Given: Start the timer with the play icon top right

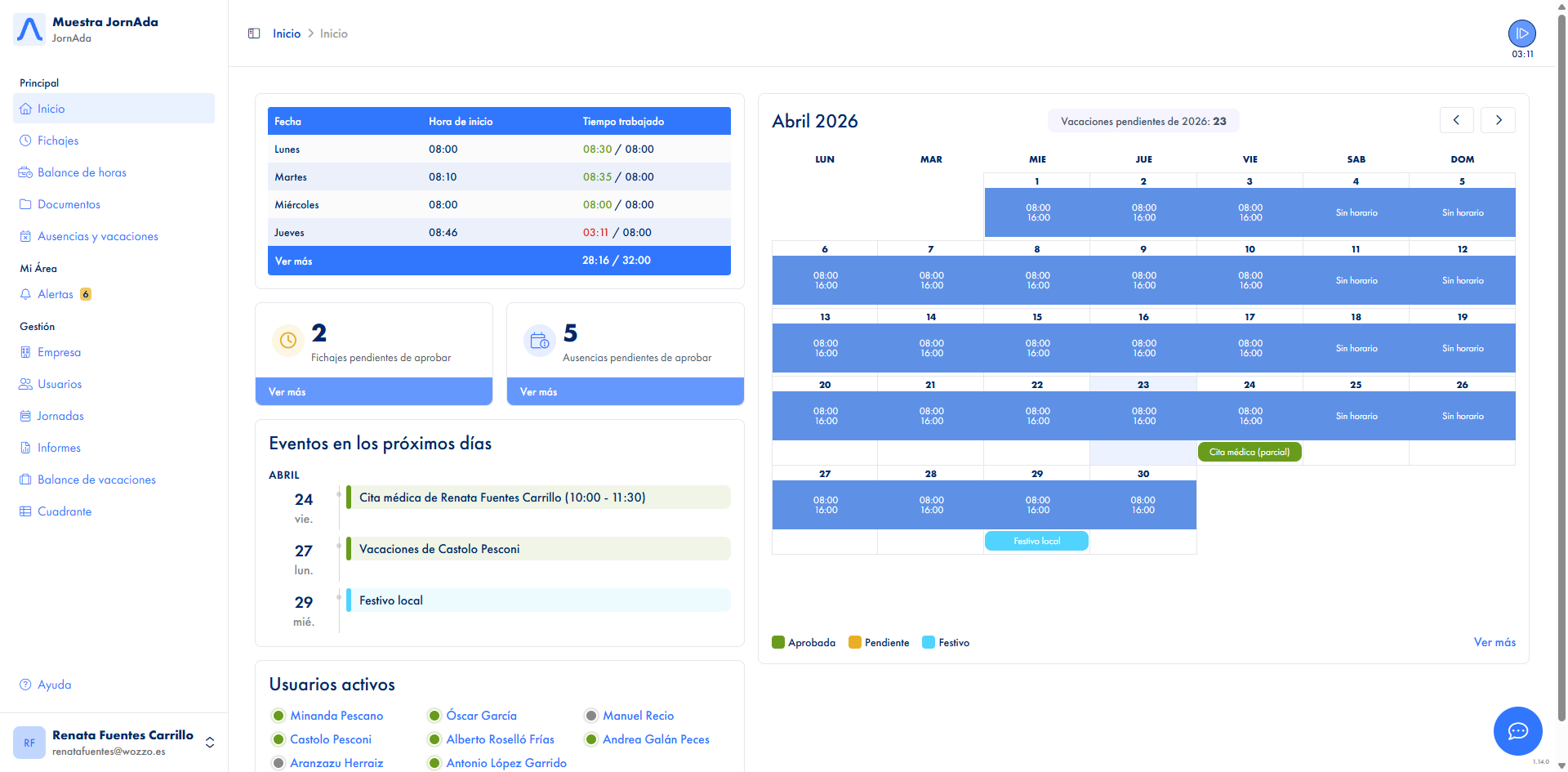Looking at the screenshot, I should [x=1521, y=33].
